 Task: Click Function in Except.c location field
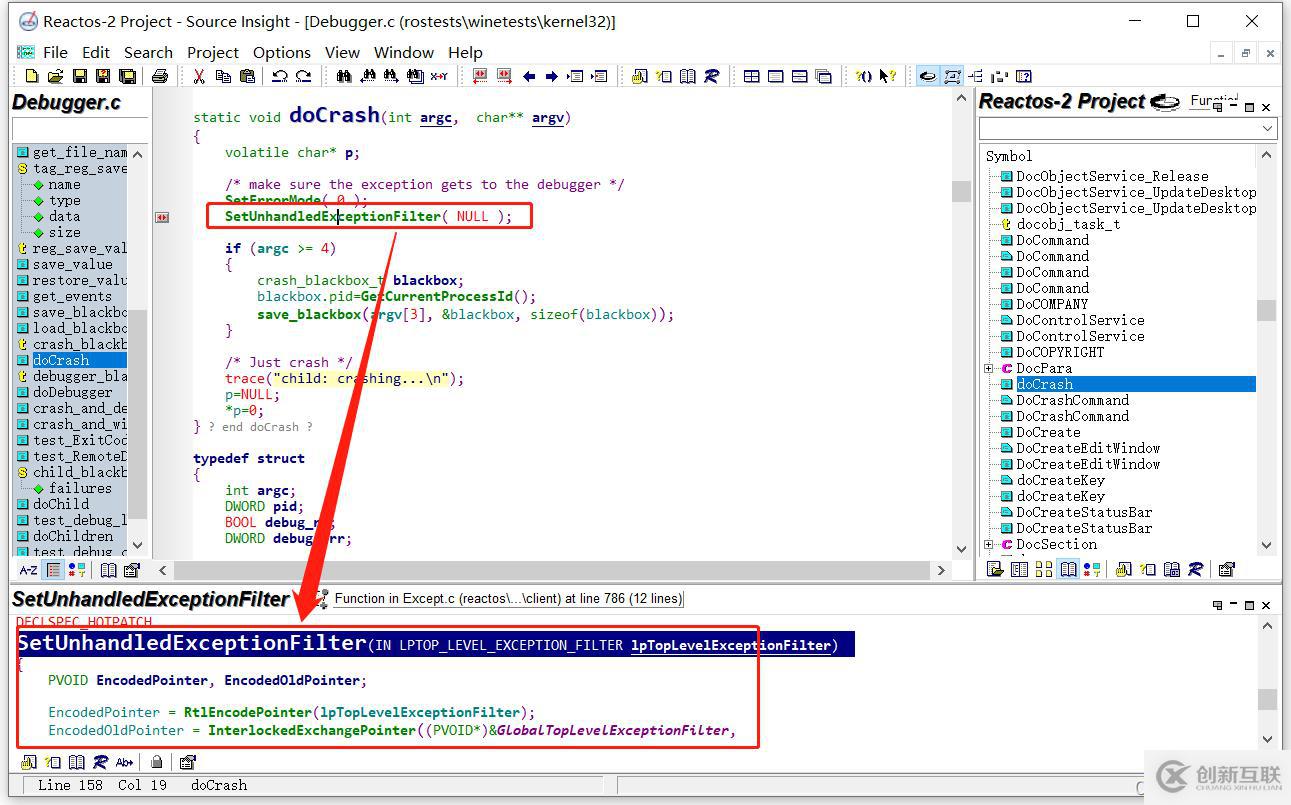[508, 598]
